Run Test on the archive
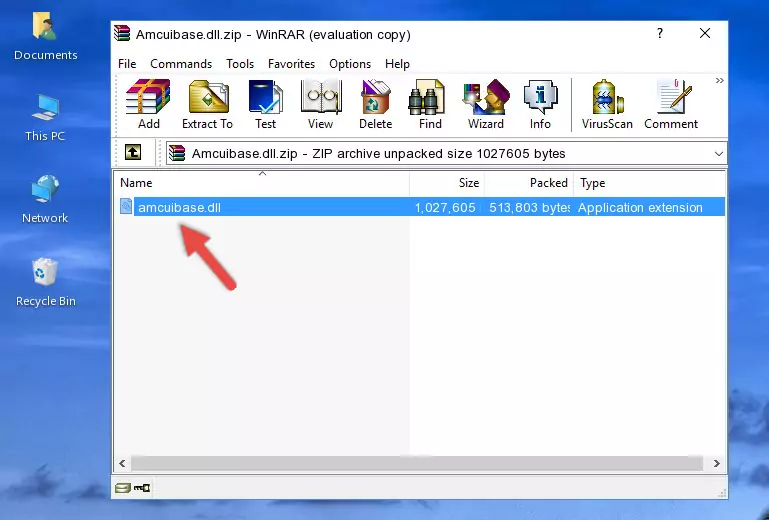The width and height of the screenshot is (769, 520). click(265, 104)
